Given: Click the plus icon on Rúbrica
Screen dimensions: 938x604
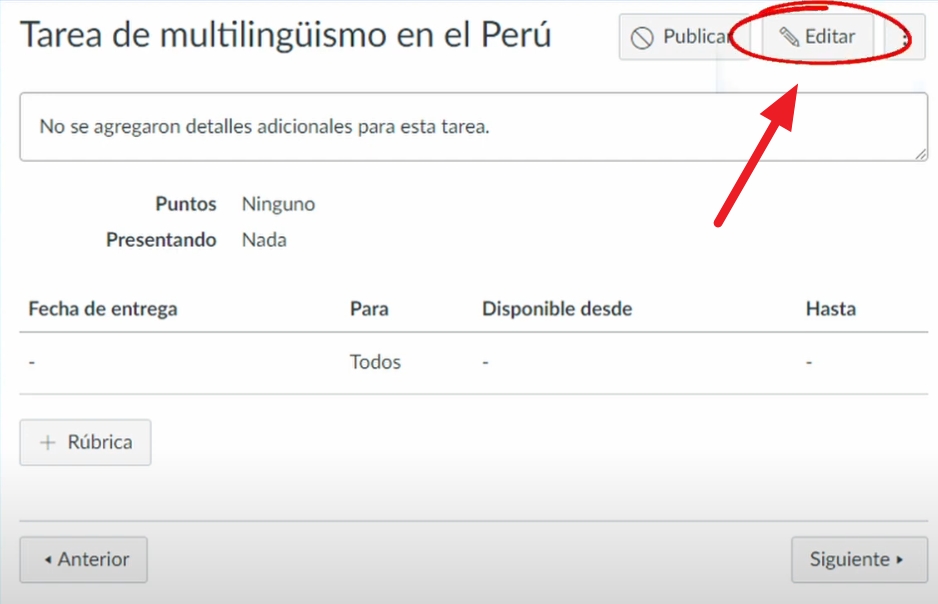Looking at the screenshot, I should click(48, 443).
